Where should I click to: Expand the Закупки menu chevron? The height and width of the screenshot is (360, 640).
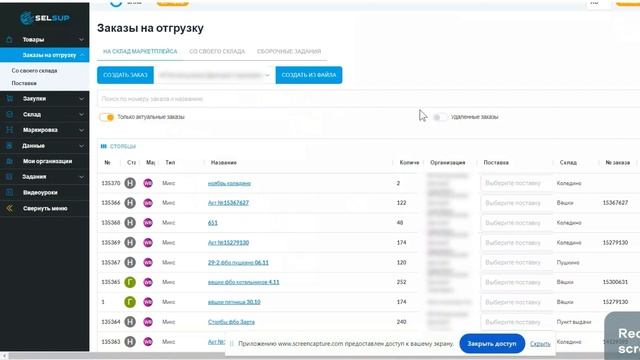click(x=81, y=99)
